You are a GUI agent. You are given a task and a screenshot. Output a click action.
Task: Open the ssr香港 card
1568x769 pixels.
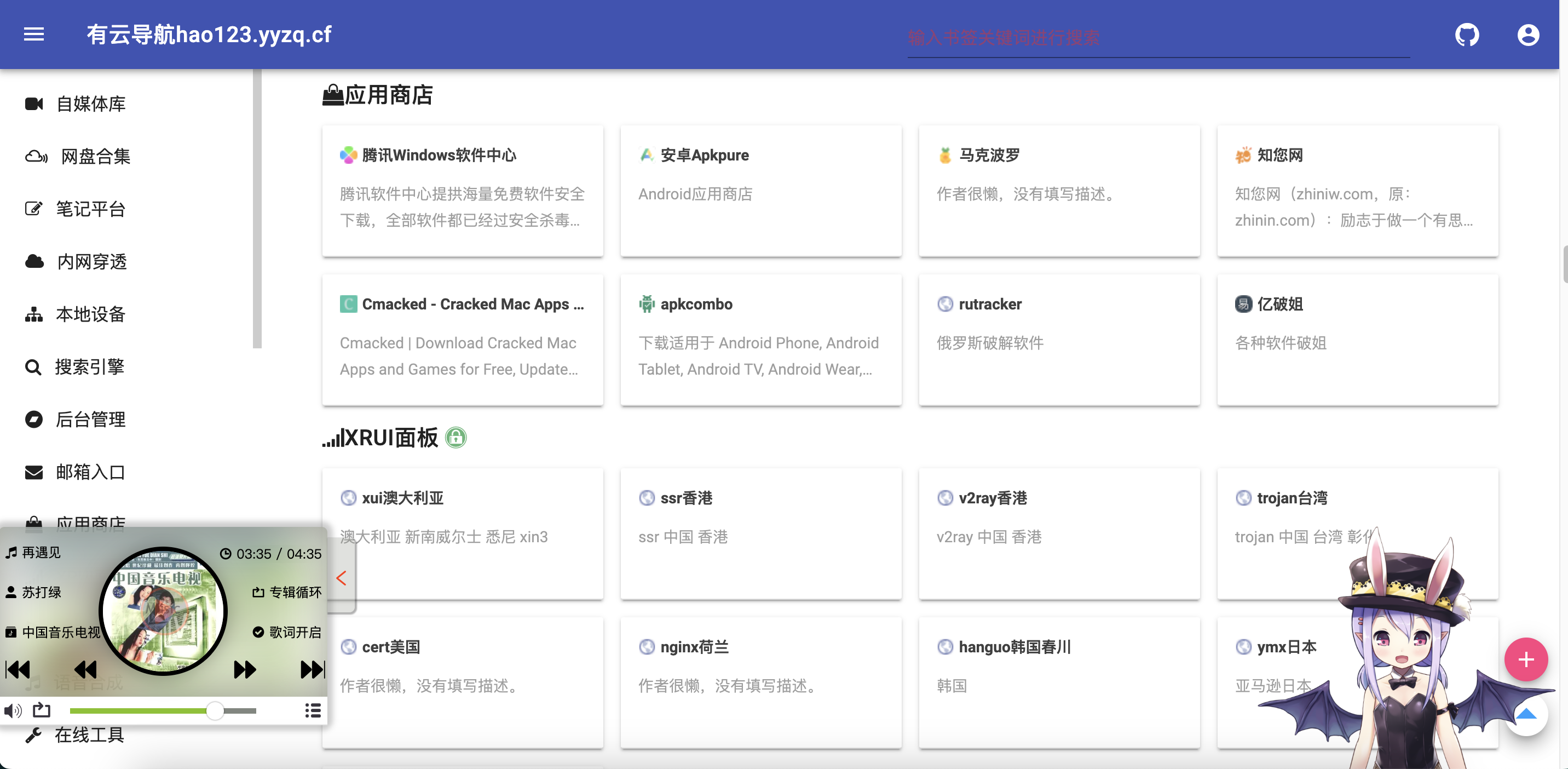761,534
